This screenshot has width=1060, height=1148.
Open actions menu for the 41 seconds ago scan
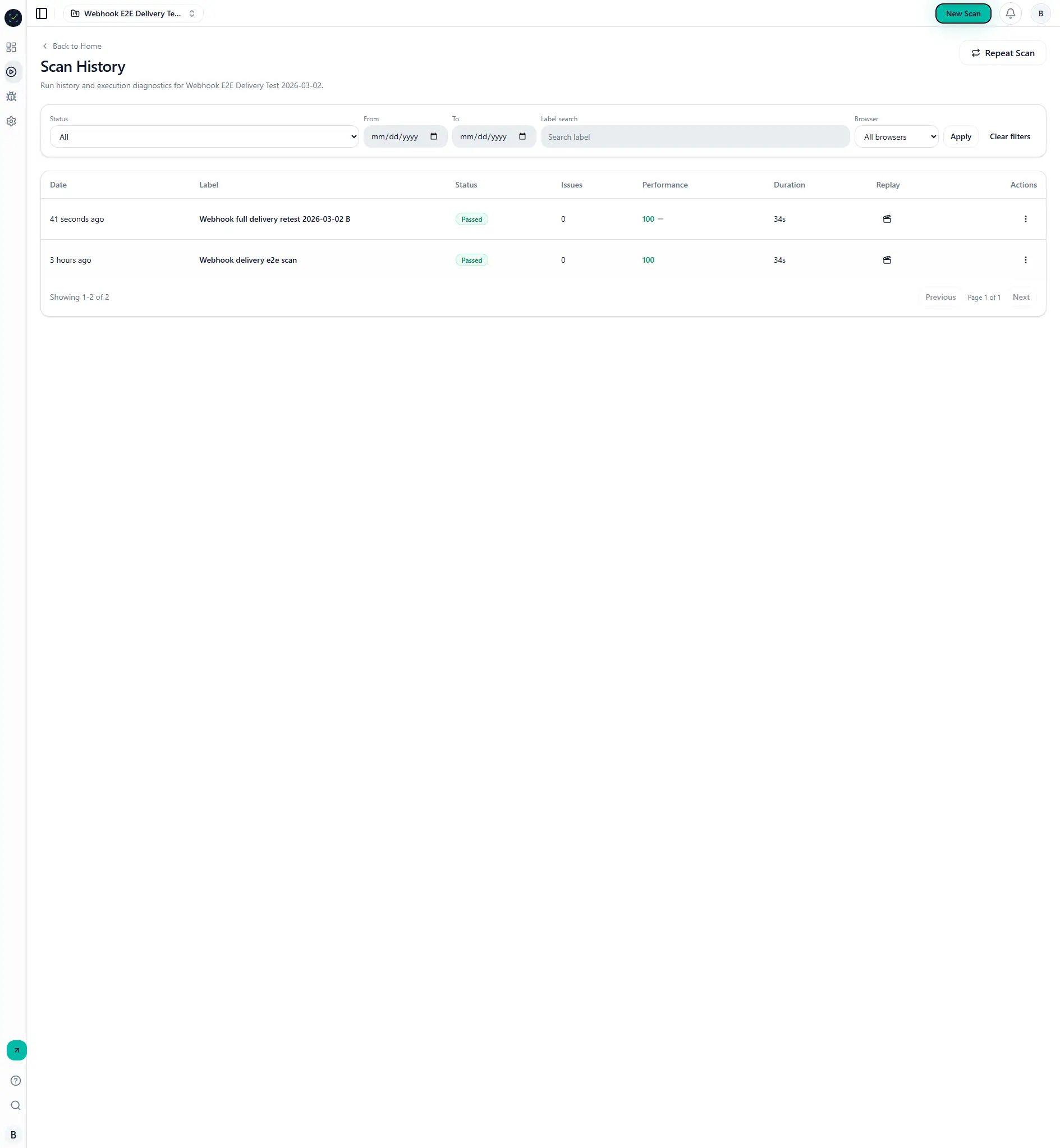pyautogui.click(x=1026, y=218)
